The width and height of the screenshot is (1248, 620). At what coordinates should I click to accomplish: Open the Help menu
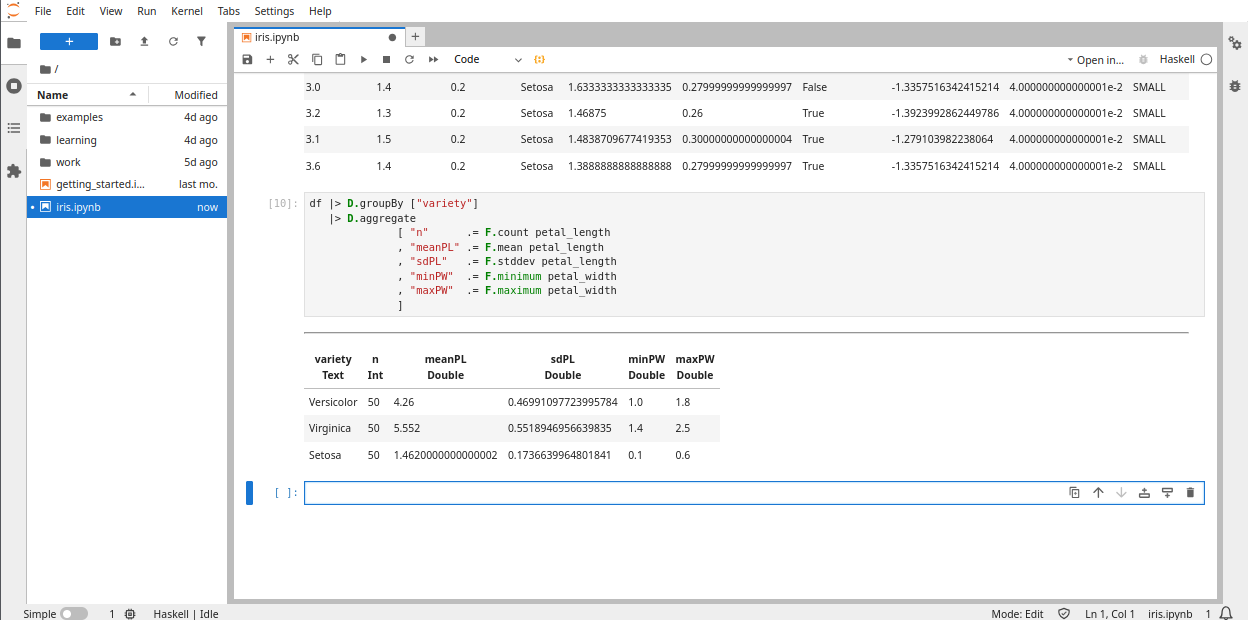coord(320,11)
